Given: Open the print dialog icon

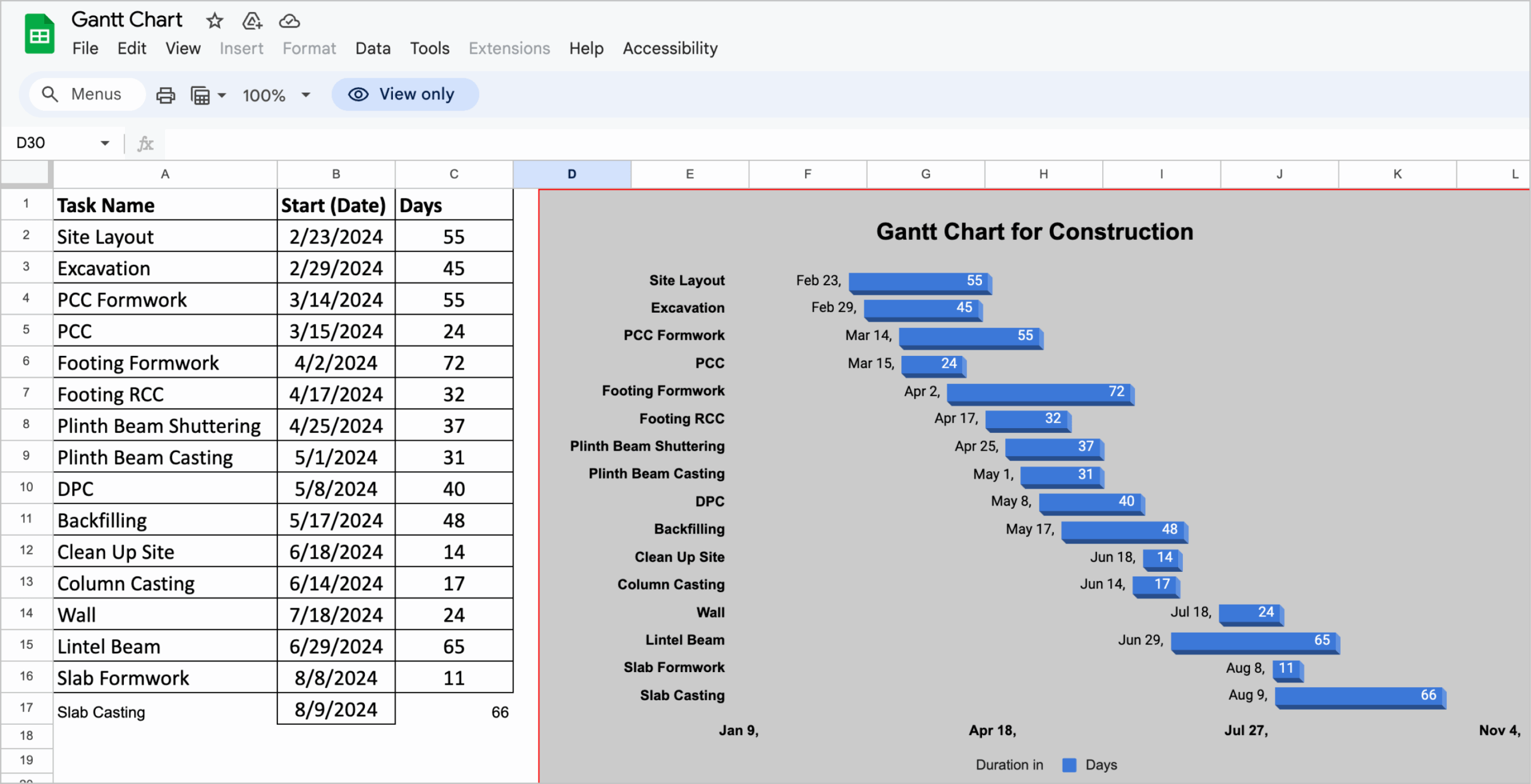Looking at the screenshot, I should (x=165, y=94).
